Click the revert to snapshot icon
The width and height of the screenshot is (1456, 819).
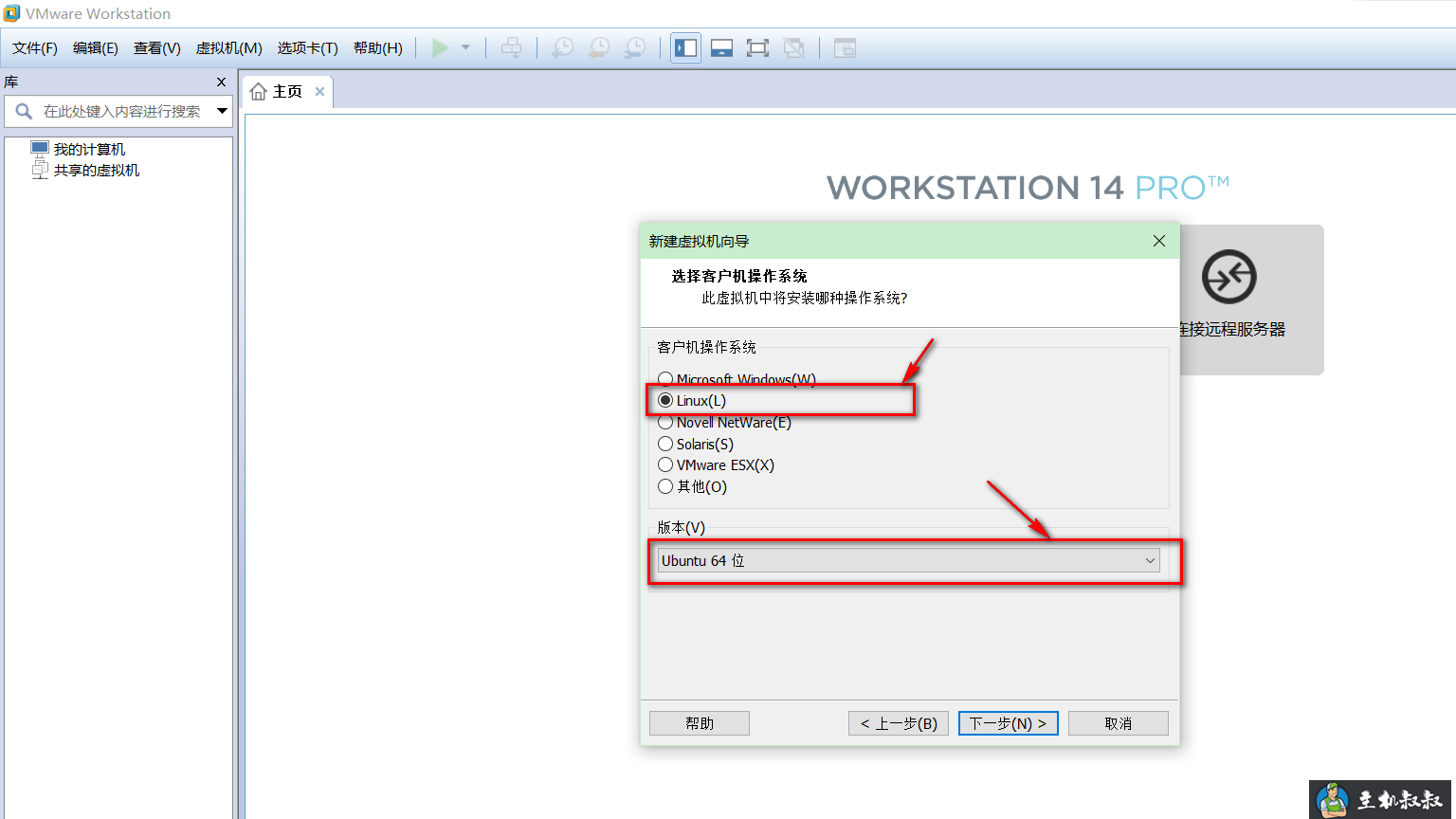pos(599,47)
